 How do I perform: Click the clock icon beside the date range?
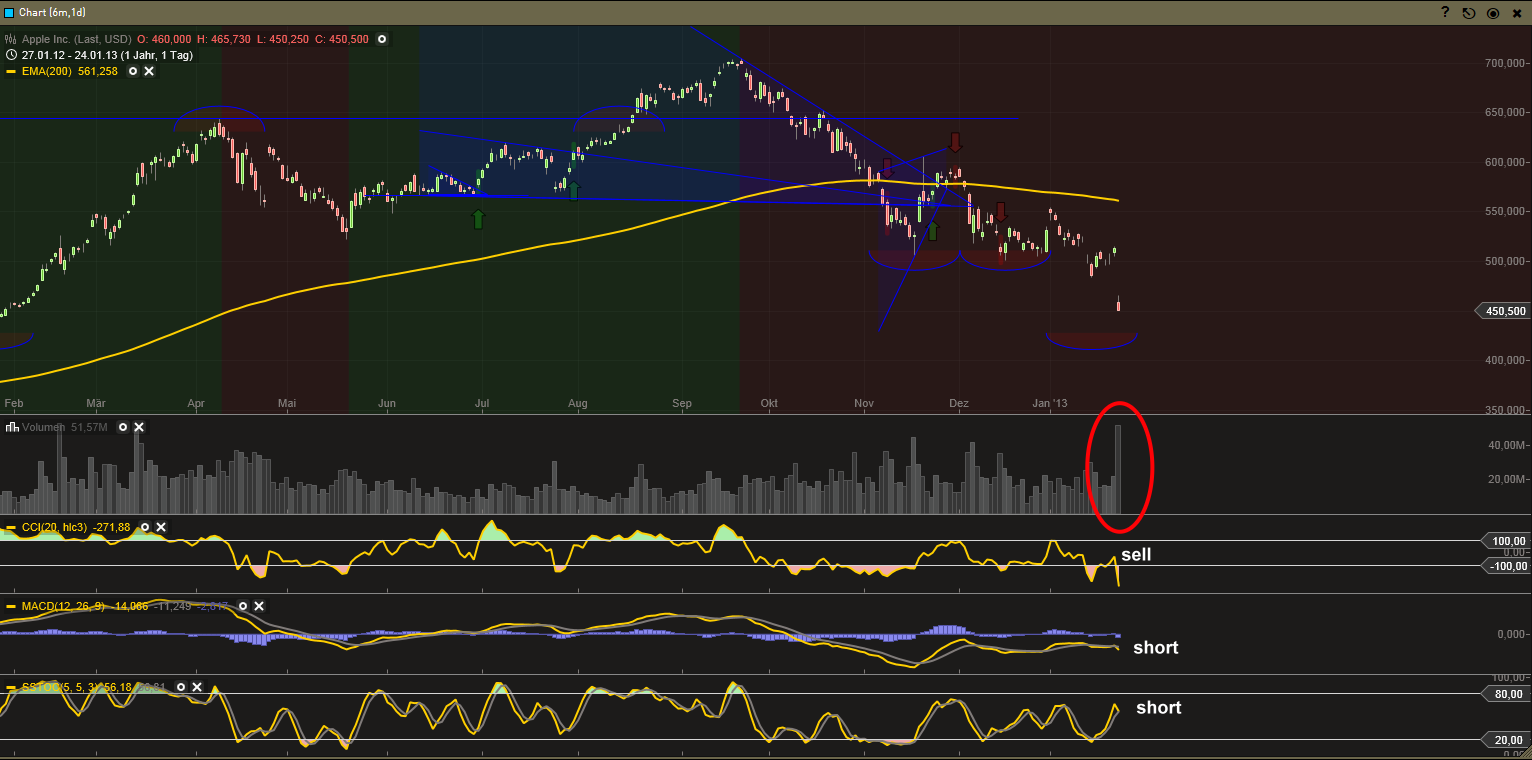pos(11,56)
